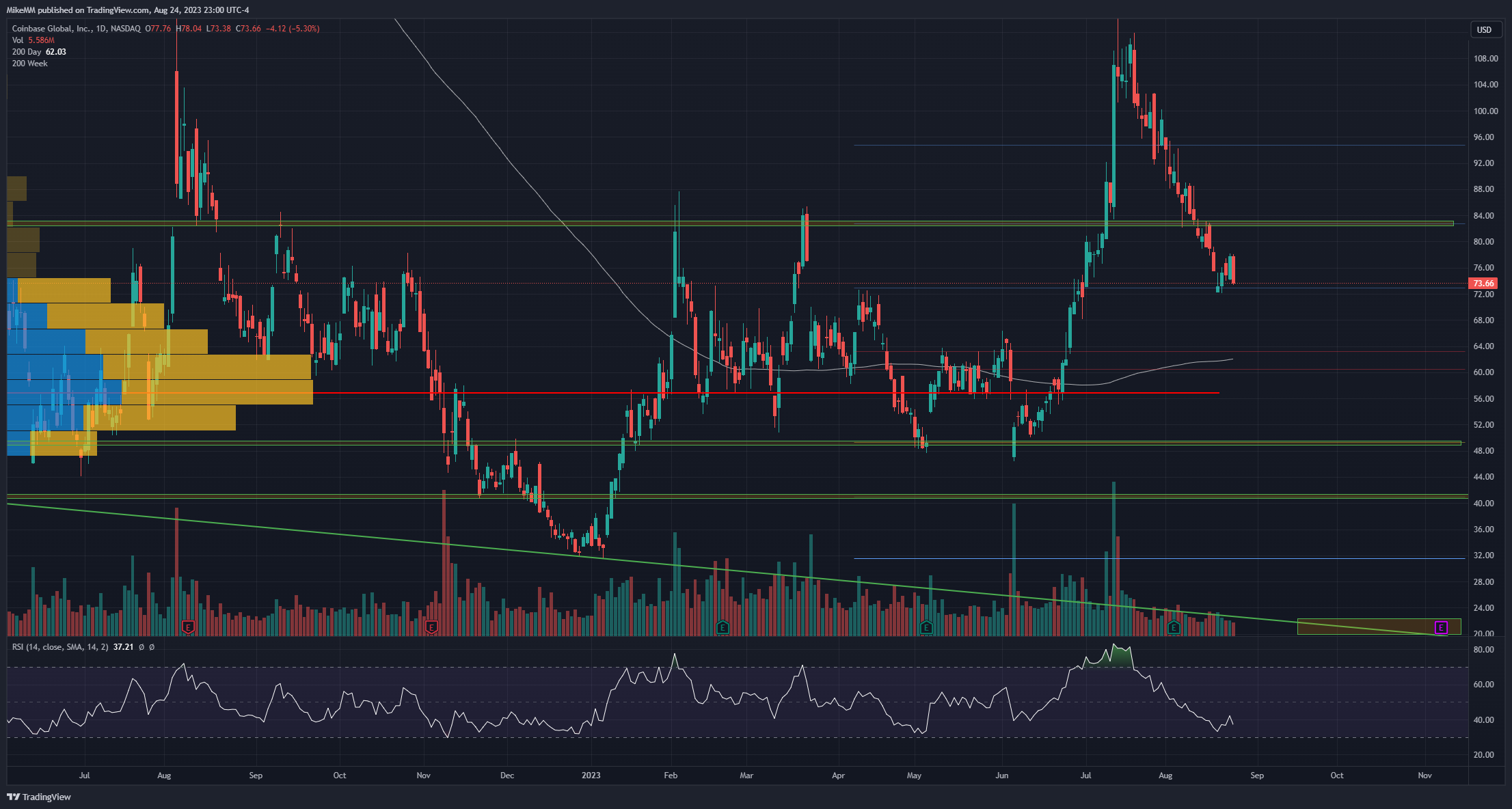Click the RSI 80.00 axis label
This screenshot has height=809, width=1512.
pos(1483,650)
